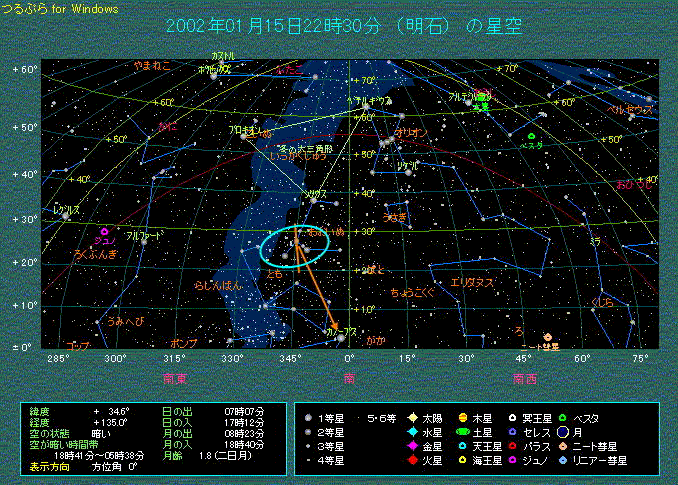Click the magenta Juno asteroid marker
This screenshot has width=678, height=485.
(x=104, y=231)
